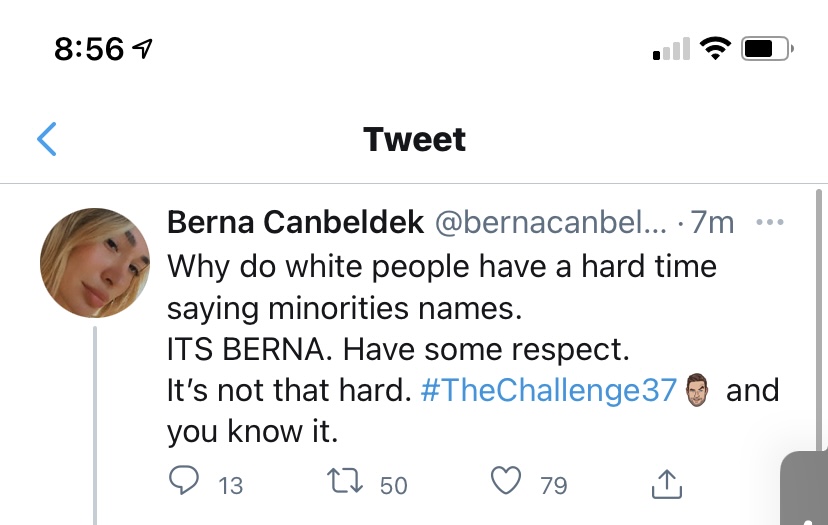Image resolution: width=828 pixels, height=525 pixels.
Task: Tap the battery indicator icon
Action: click(767, 49)
